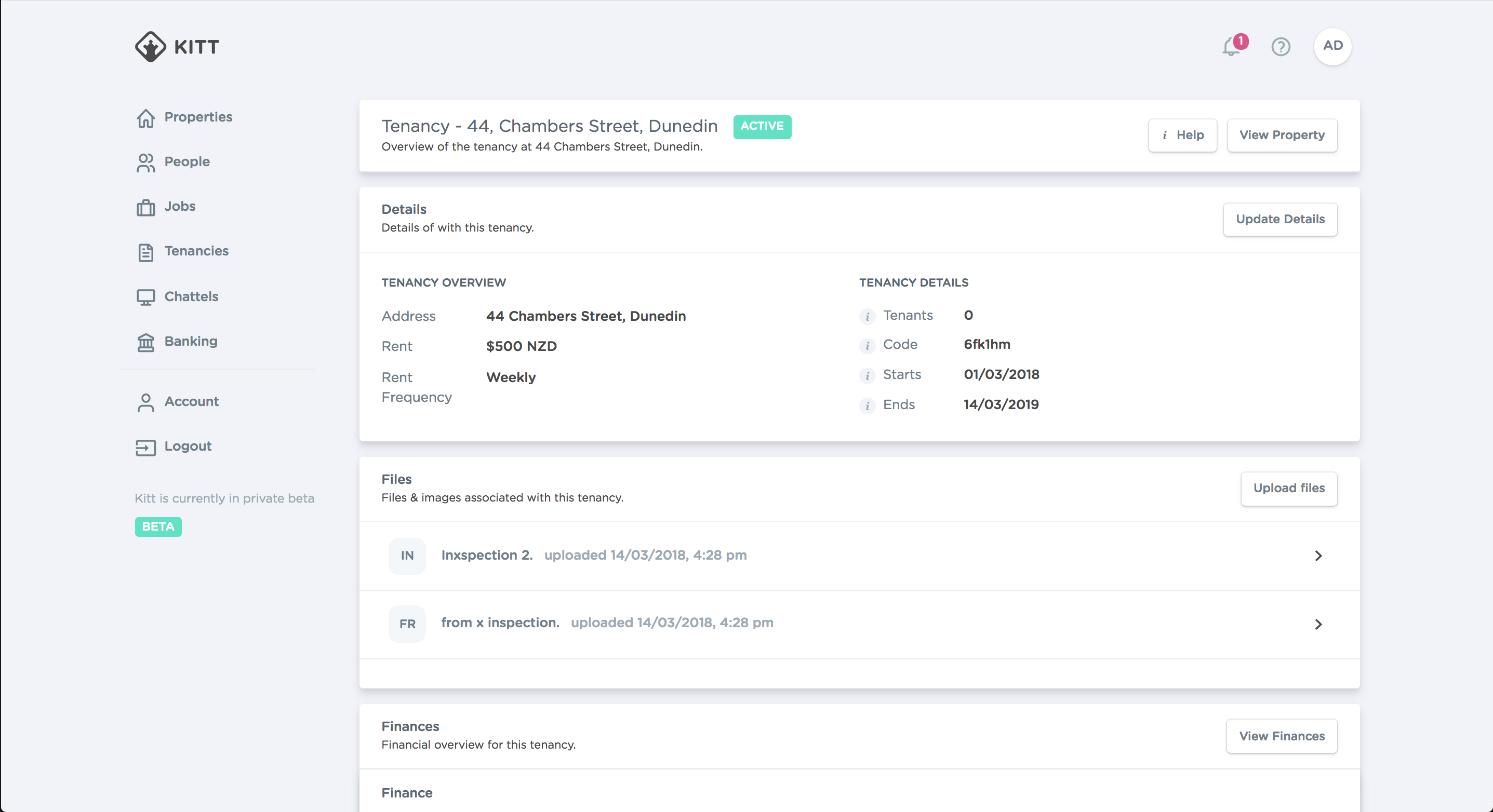Click the People icon in sidebar
The width and height of the screenshot is (1493, 812).
[145, 162]
